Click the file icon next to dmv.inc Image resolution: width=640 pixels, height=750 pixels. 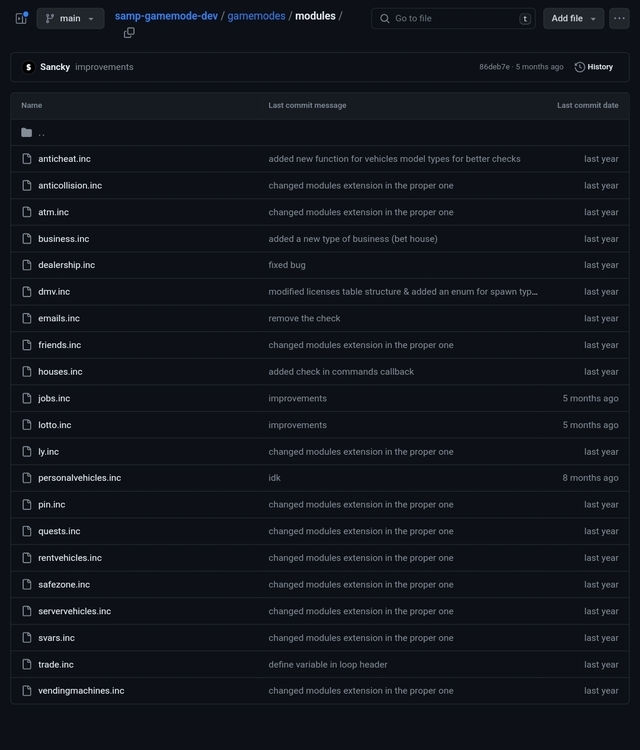tap(27, 292)
